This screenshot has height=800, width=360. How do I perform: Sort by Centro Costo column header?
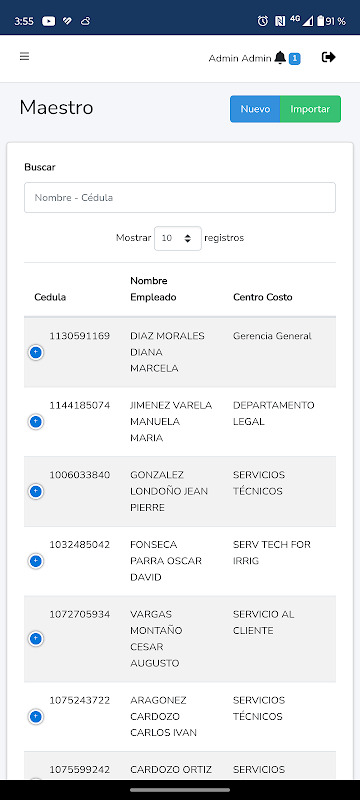(x=263, y=297)
